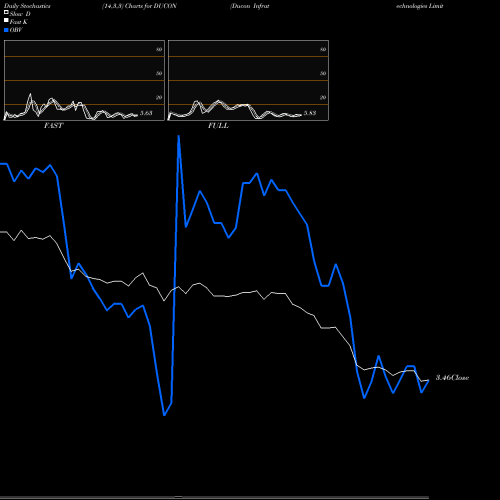This screenshot has width=500, height=500.
Task: Click the 5.63 value in FAST chart
Action: pos(146,113)
